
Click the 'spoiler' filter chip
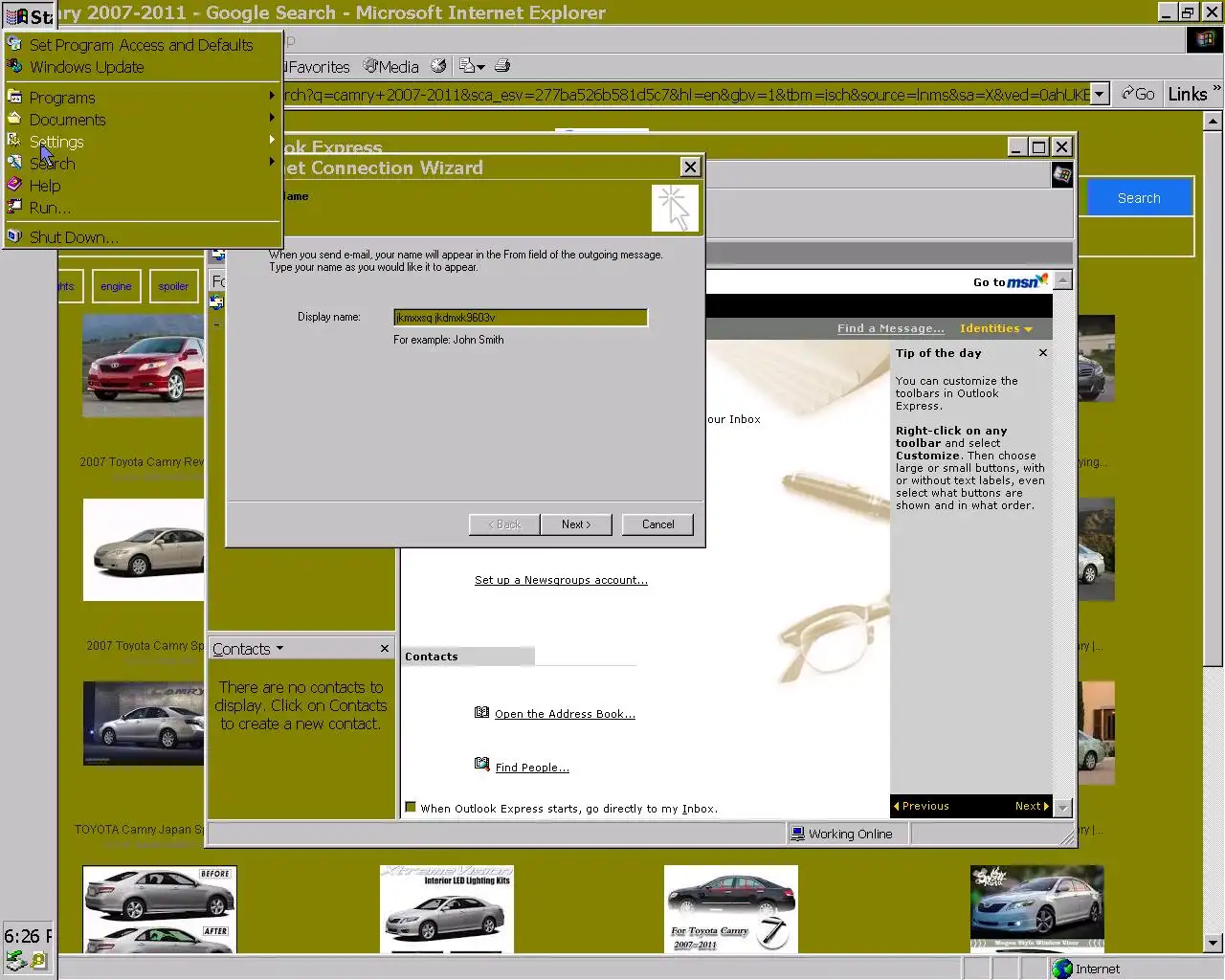(173, 286)
